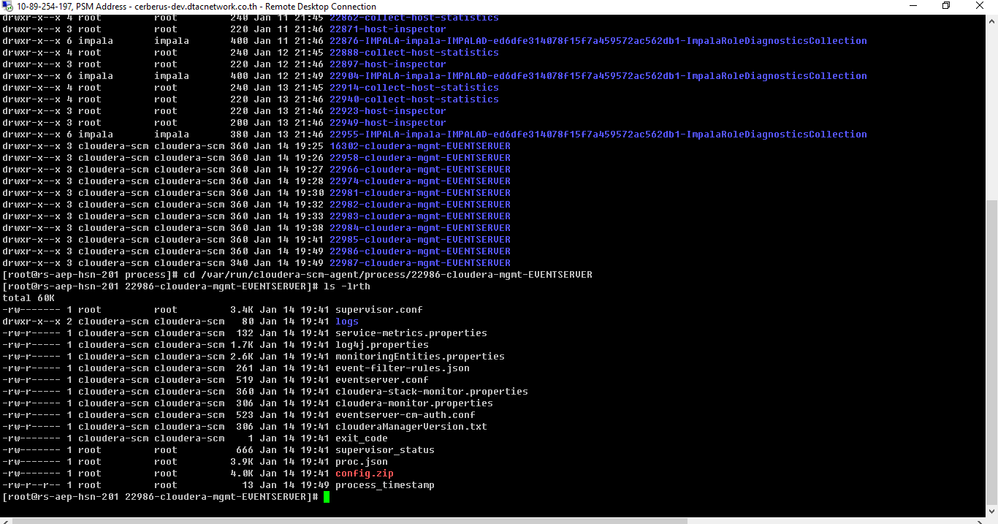Click the 22987-cloudera-mgmt-EVENTSERVER directory
Viewport: 998px width, 524px height.
(x=420, y=262)
